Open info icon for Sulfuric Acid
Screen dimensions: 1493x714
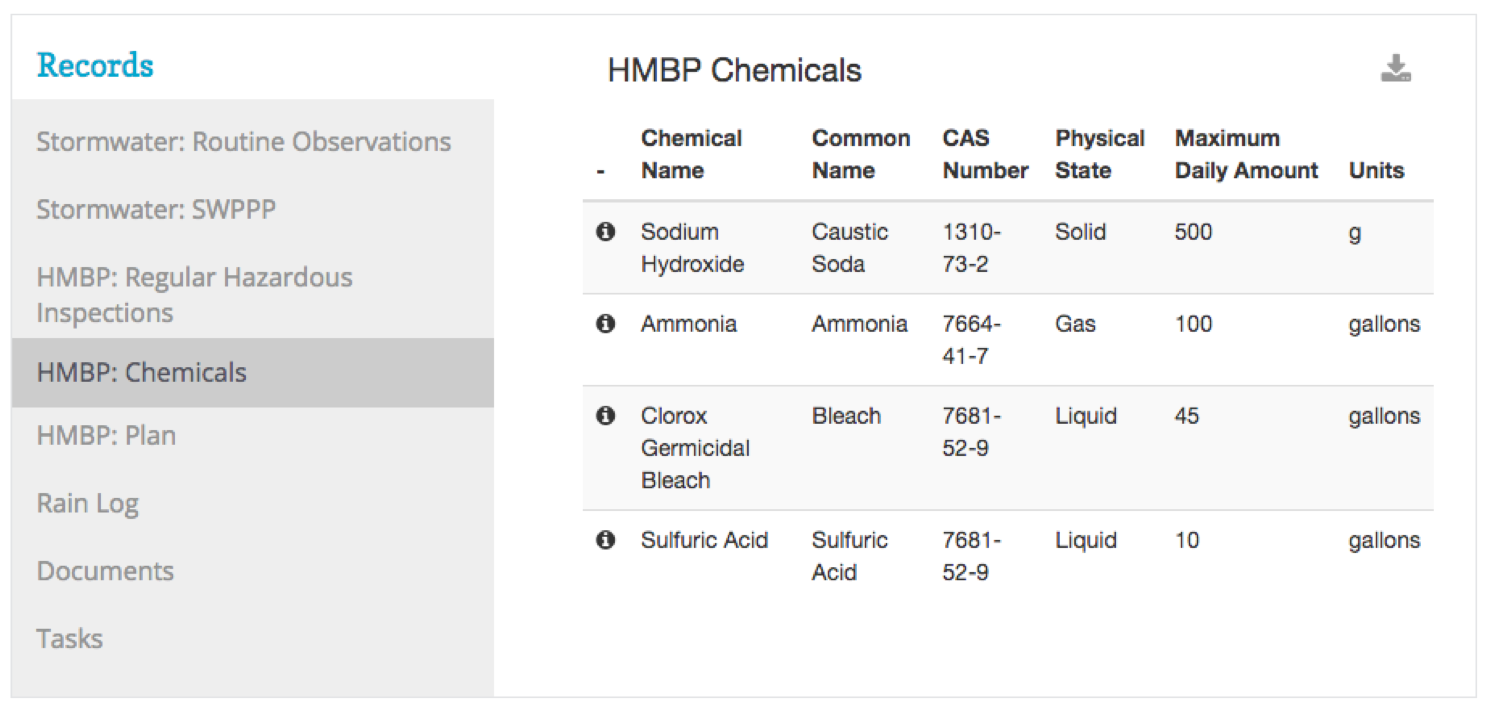(605, 539)
